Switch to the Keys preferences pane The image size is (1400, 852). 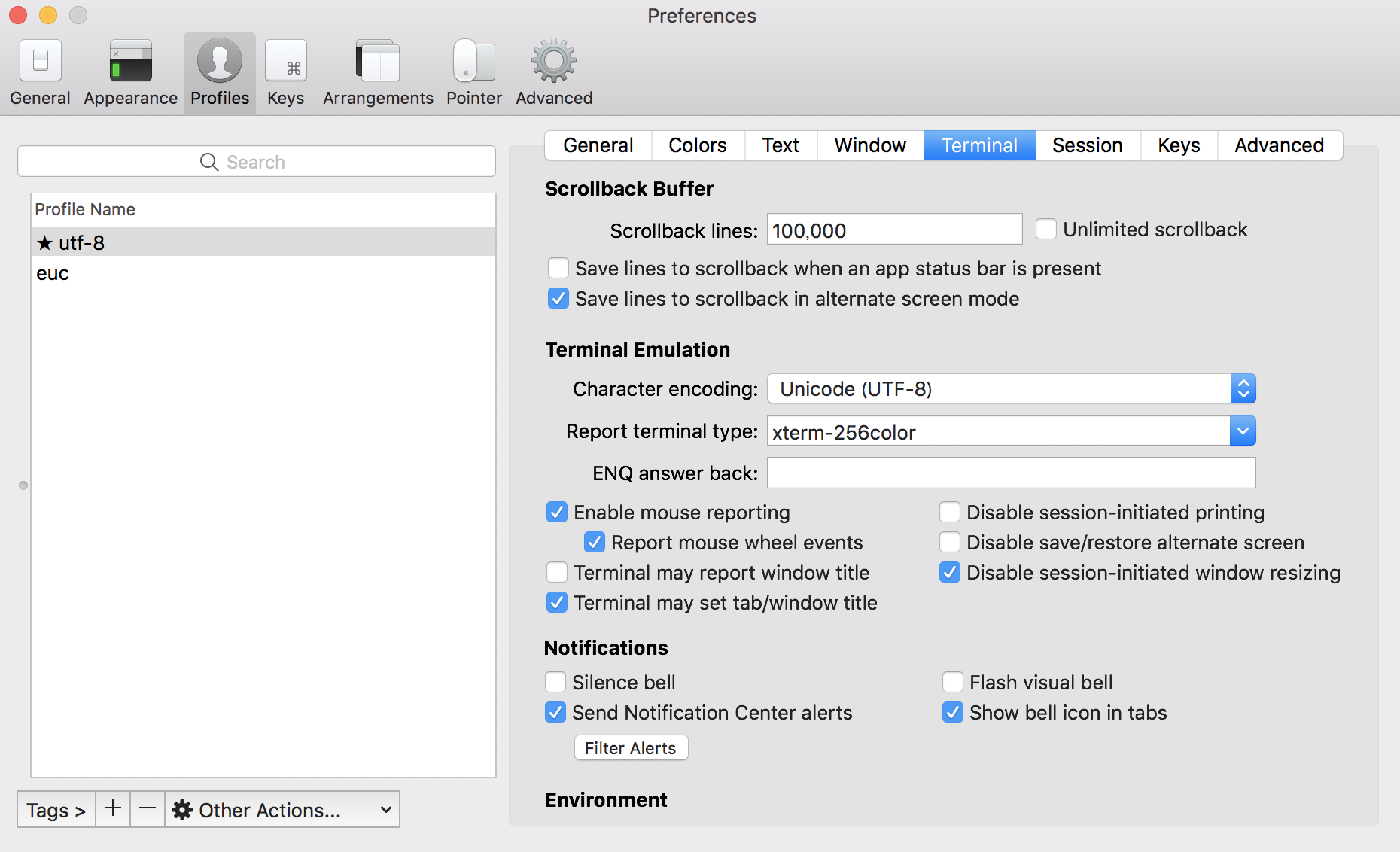286,61
